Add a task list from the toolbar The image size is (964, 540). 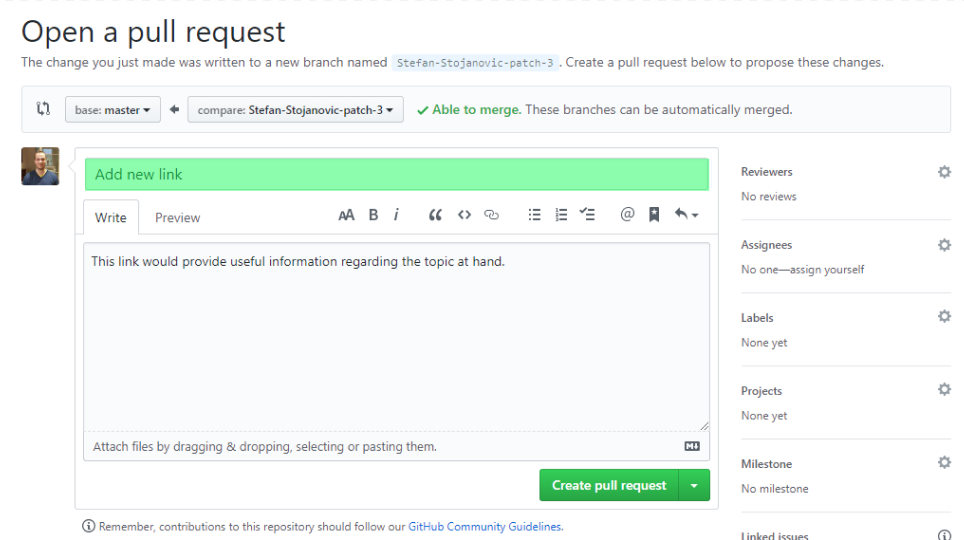[x=588, y=215]
